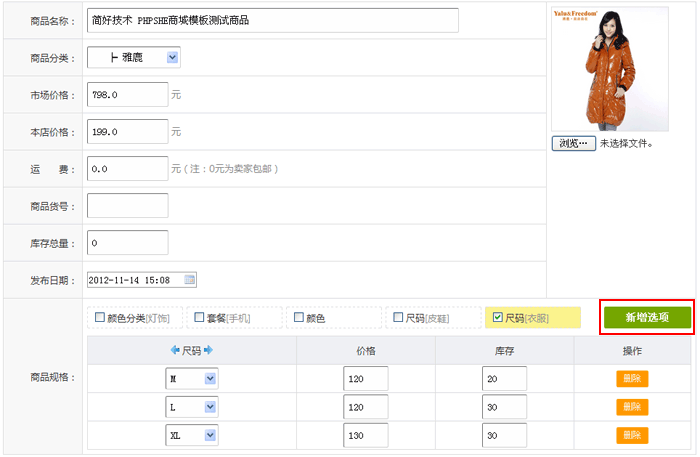Click the left arrow beside 尺码 header

(175, 351)
